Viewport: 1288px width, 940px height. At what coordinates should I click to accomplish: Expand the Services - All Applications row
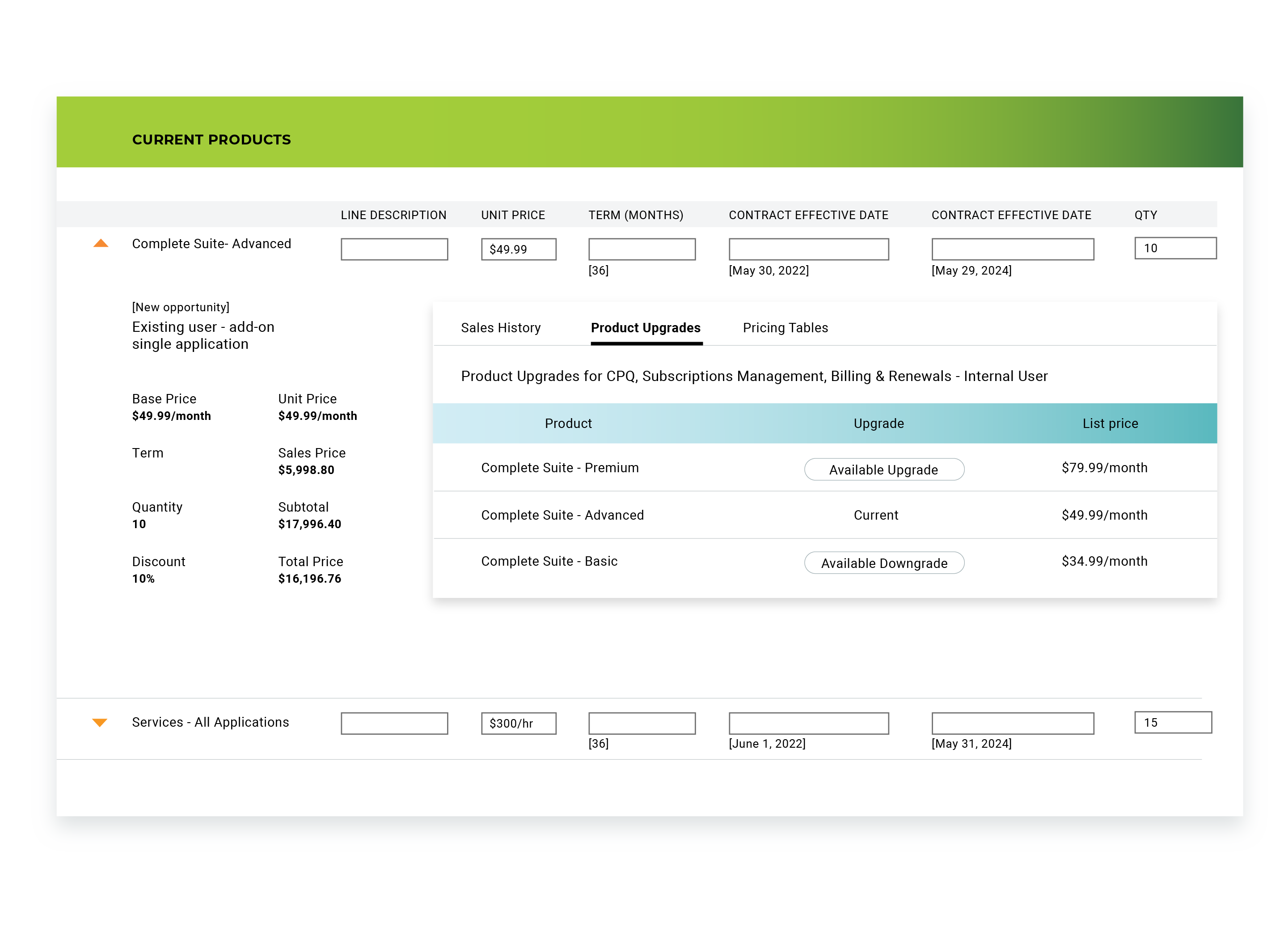tap(100, 722)
